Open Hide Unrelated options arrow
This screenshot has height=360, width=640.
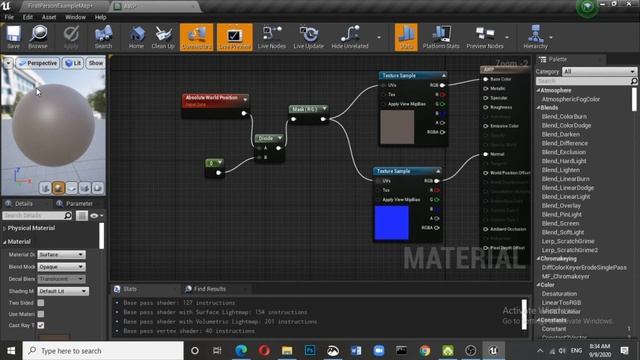pyautogui.click(x=379, y=38)
